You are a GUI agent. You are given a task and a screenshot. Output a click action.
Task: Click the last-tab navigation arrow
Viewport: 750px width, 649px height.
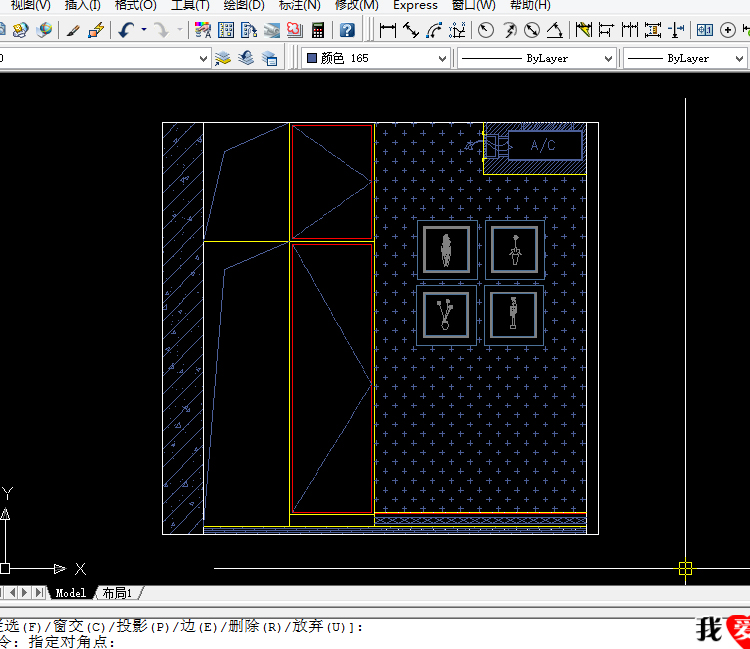click(x=39, y=593)
